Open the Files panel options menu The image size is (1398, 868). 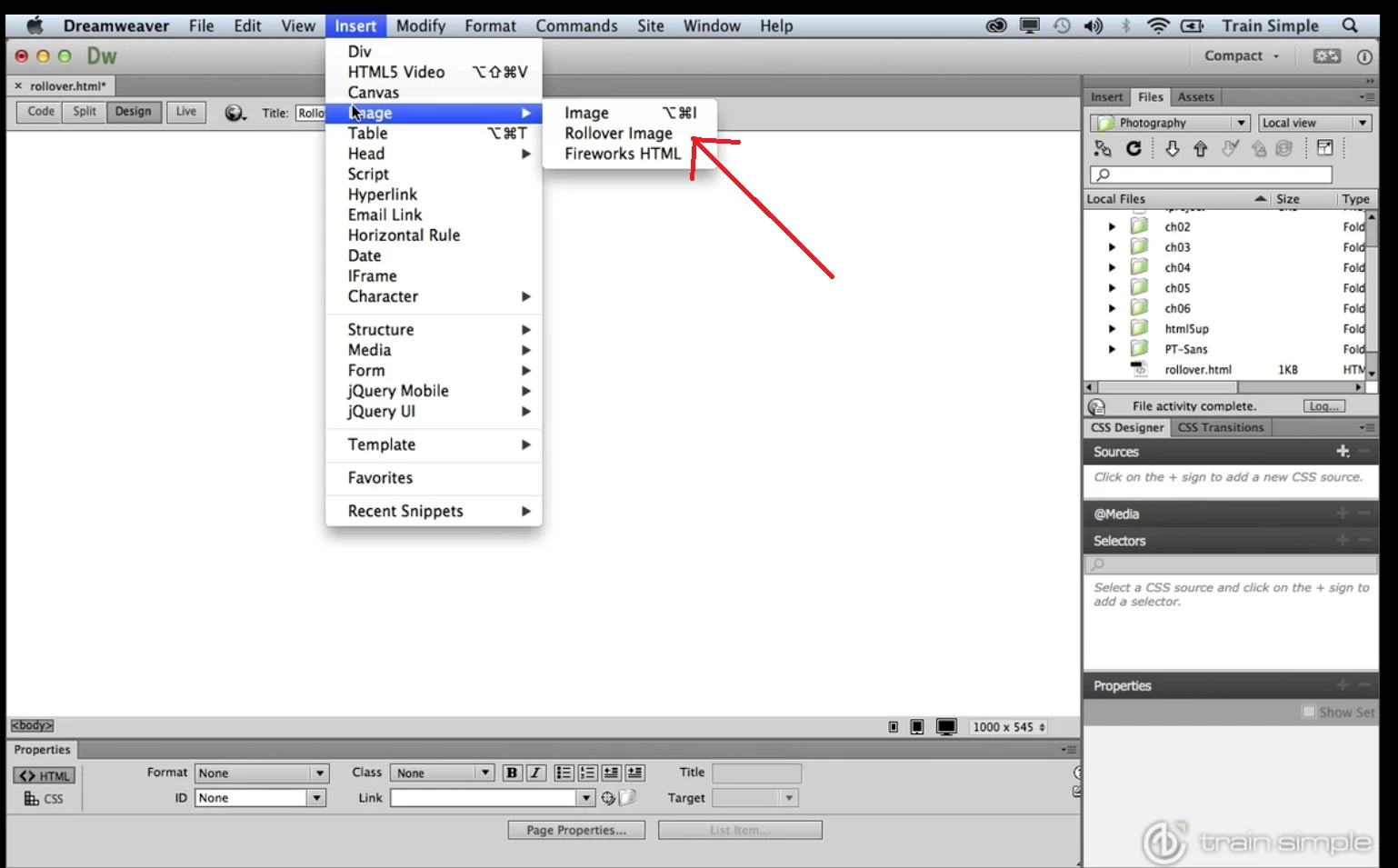click(x=1367, y=97)
